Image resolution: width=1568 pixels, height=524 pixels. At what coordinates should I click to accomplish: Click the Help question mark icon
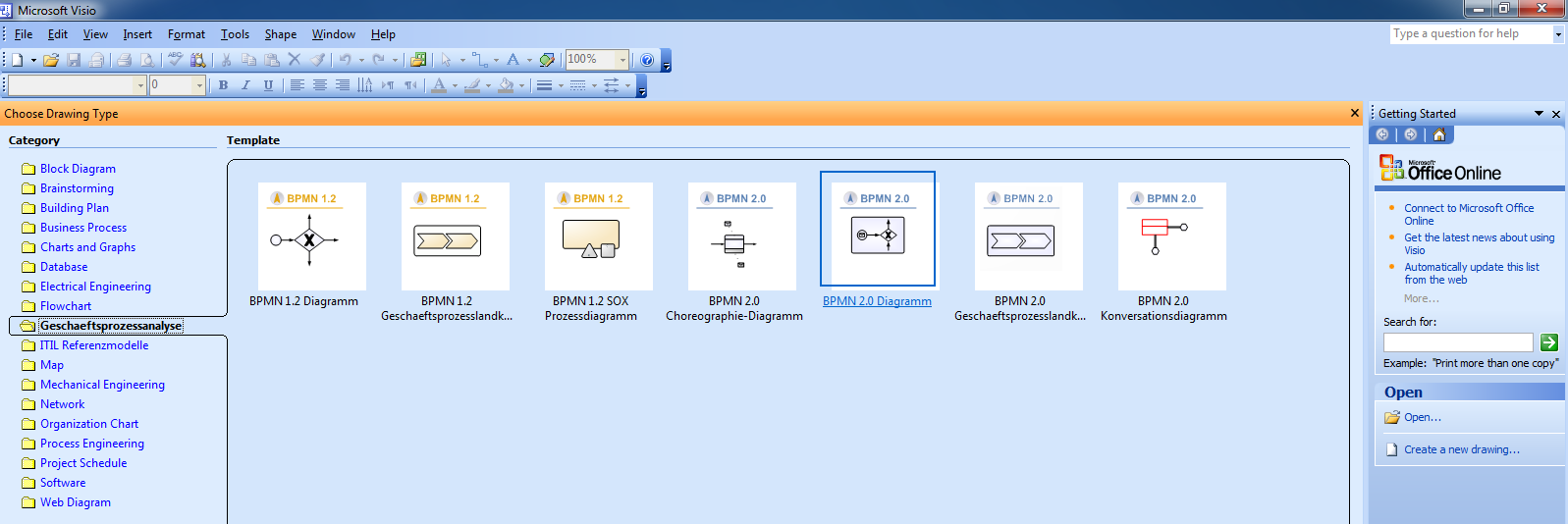(647, 60)
